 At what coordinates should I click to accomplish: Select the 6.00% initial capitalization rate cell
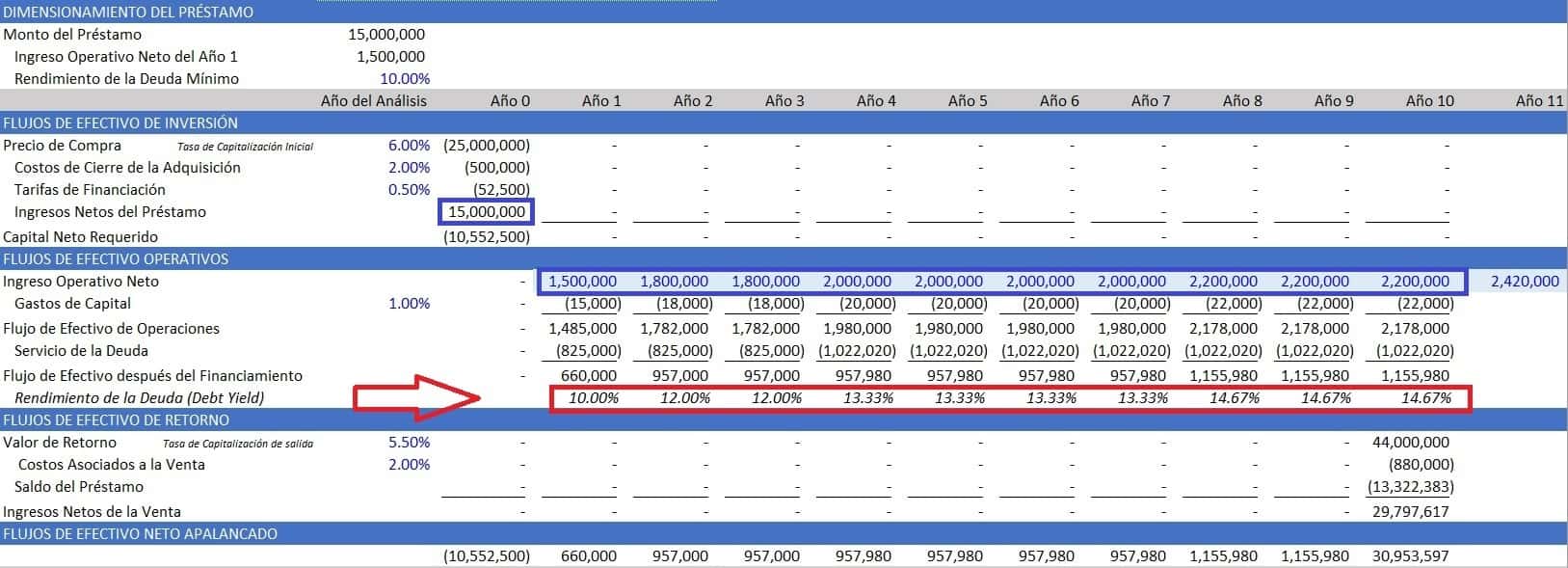(409, 145)
